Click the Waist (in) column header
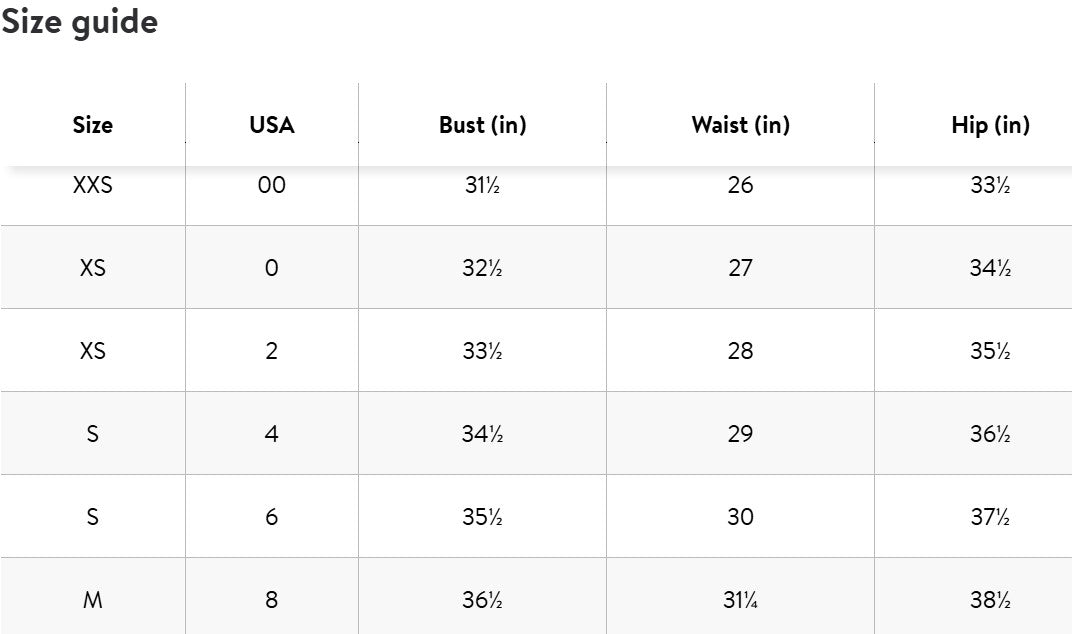1072x634 pixels. coord(740,125)
